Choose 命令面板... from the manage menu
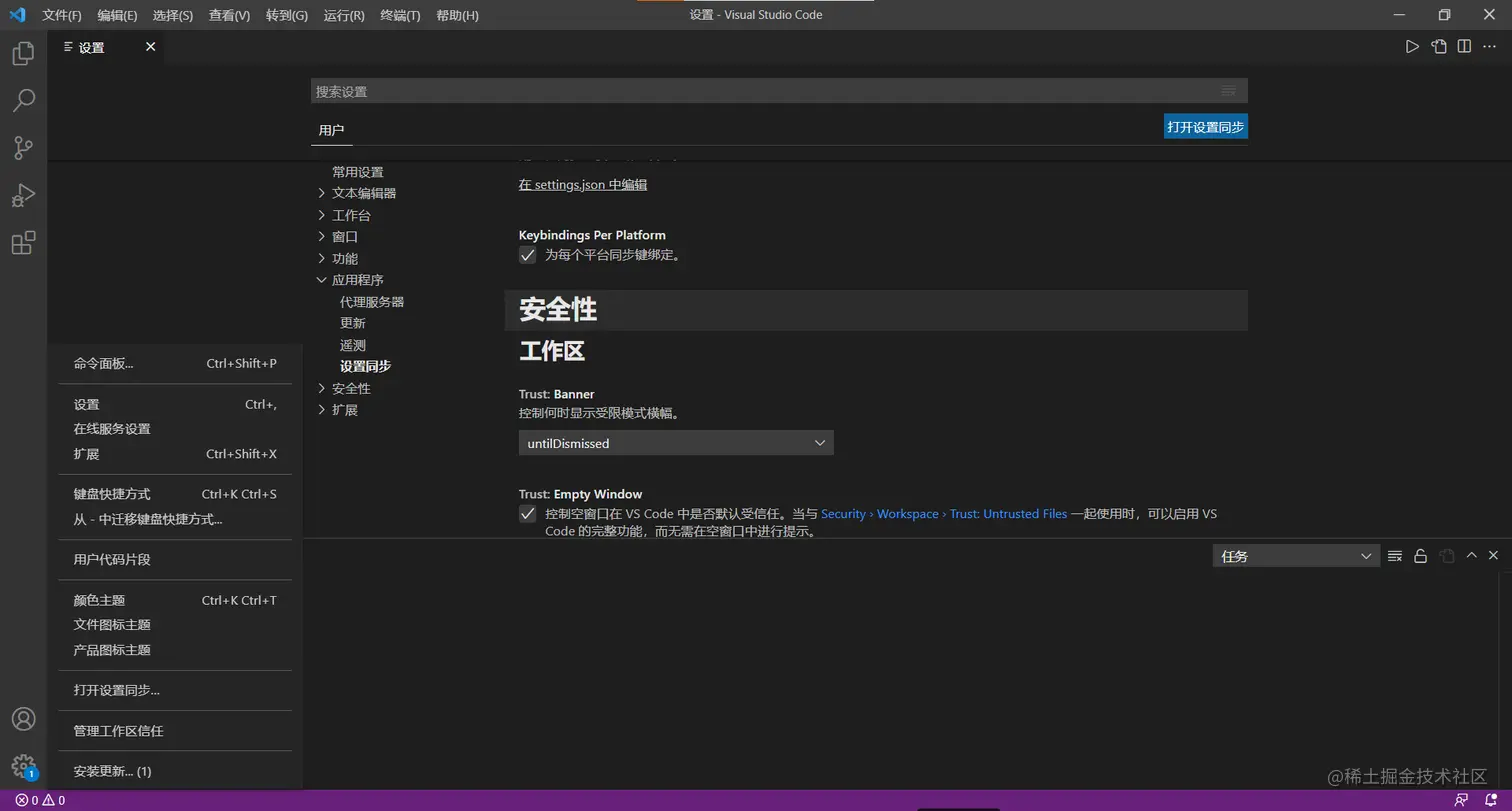 [x=175, y=363]
